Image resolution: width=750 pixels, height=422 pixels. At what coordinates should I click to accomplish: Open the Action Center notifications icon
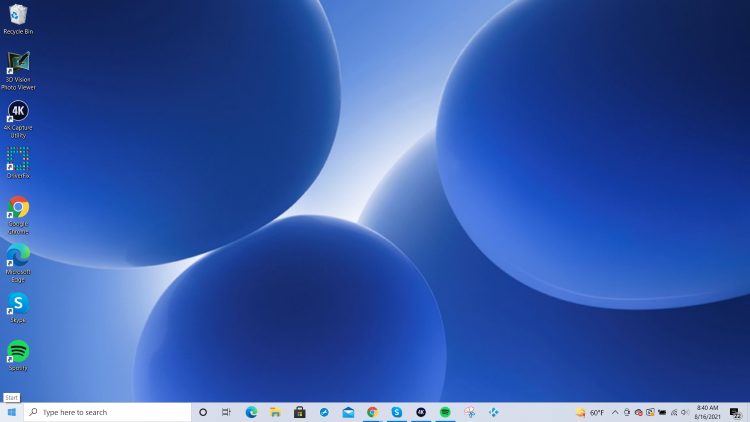point(736,412)
